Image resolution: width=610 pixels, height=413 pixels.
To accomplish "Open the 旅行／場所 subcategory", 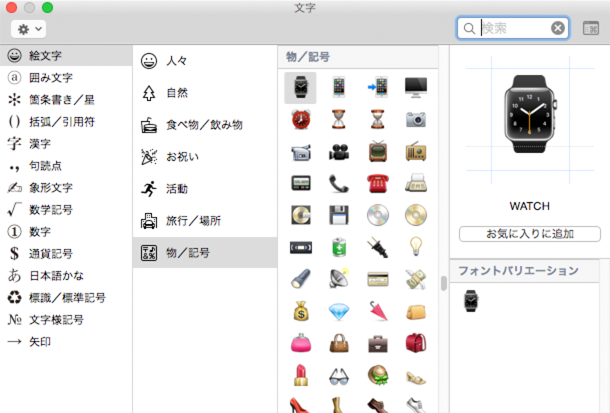I will click(205, 221).
